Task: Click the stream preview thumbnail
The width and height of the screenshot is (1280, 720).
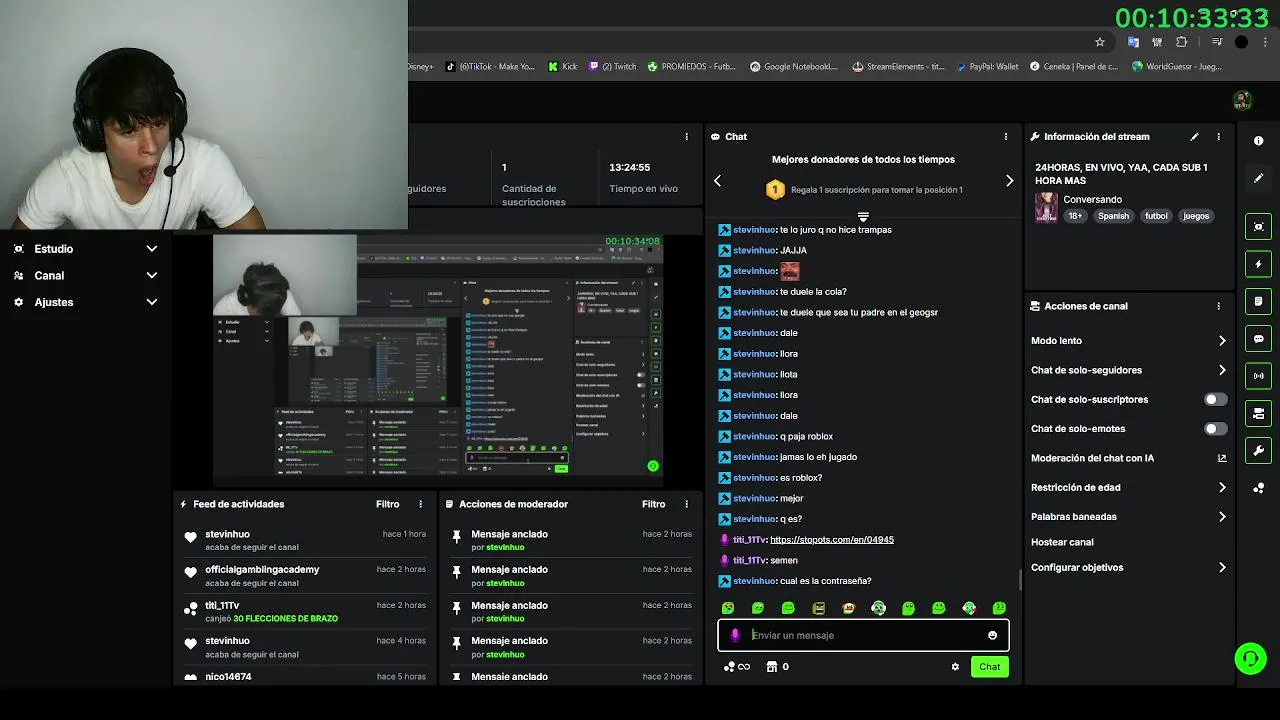Action: (x=438, y=360)
